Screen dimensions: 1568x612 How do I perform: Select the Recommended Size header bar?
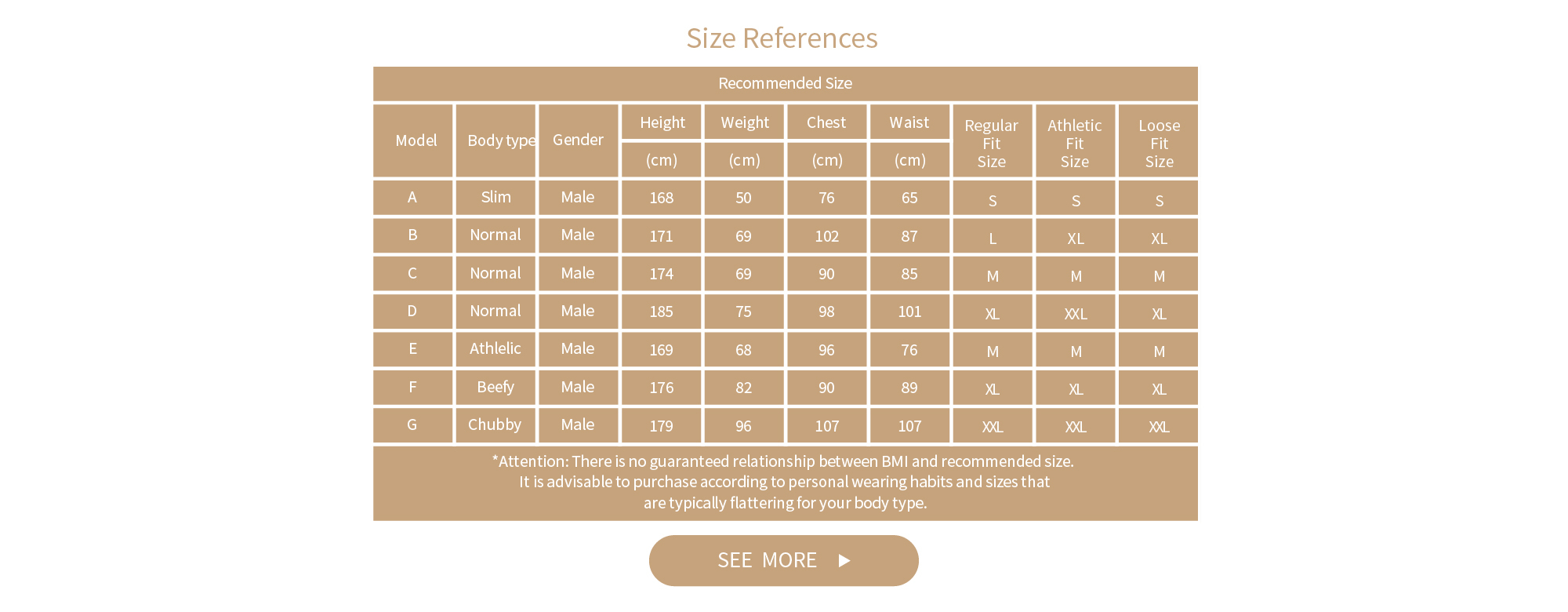[785, 83]
